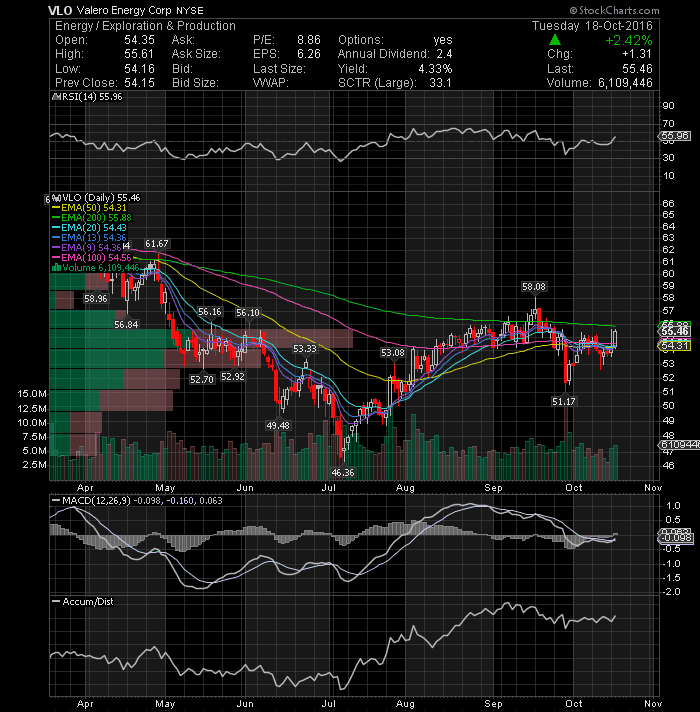The width and height of the screenshot is (700, 712).
Task: Click the Yield value 4.33%
Action: [435, 69]
